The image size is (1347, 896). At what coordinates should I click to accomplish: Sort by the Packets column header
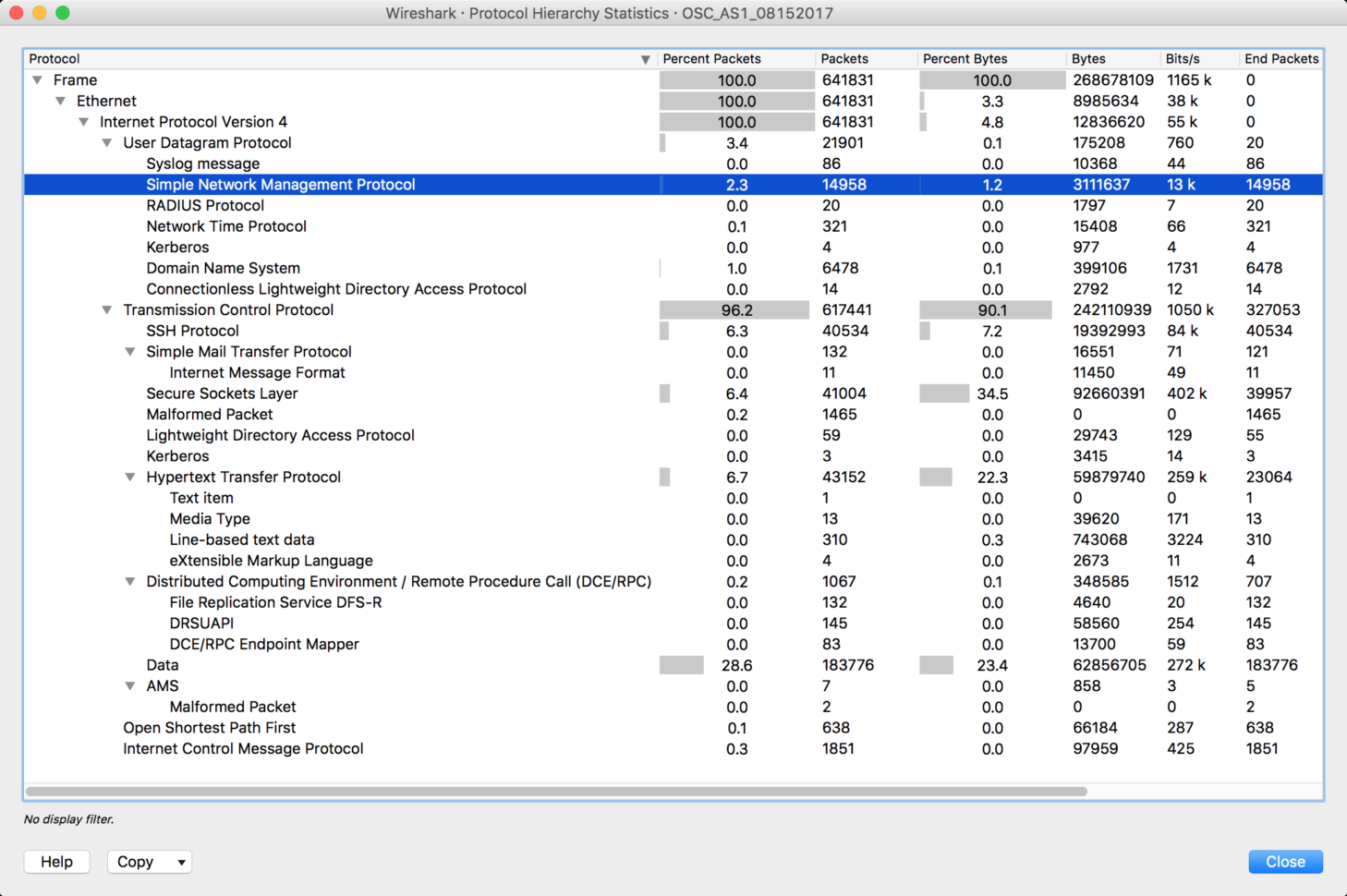pos(843,58)
